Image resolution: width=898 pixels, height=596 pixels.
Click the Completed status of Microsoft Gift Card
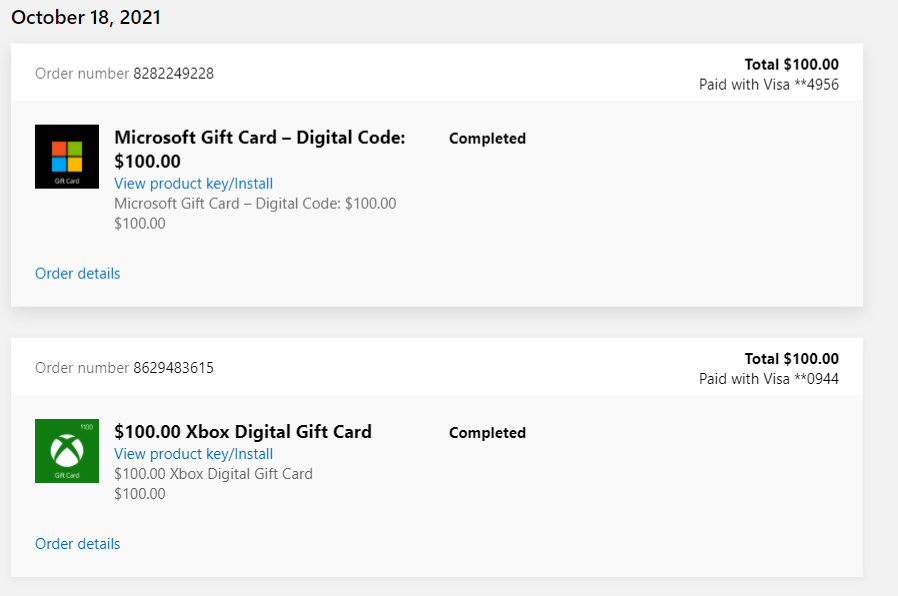point(487,139)
